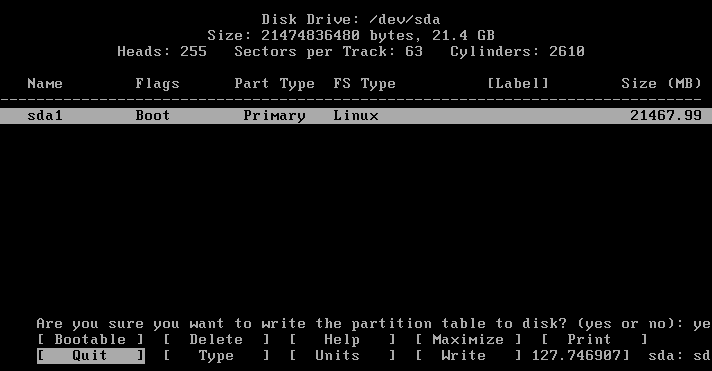Activate the highlighted Quit option

[90, 356]
